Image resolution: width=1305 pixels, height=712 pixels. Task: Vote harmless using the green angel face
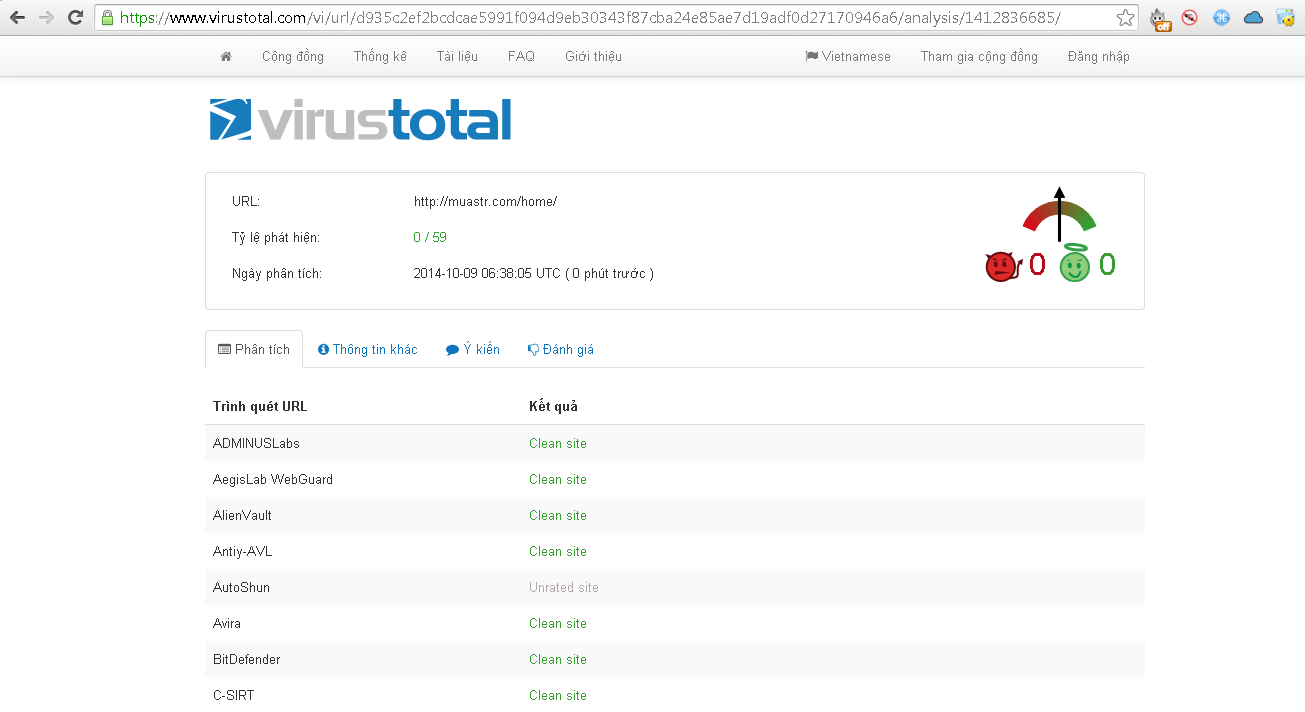(1075, 264)
